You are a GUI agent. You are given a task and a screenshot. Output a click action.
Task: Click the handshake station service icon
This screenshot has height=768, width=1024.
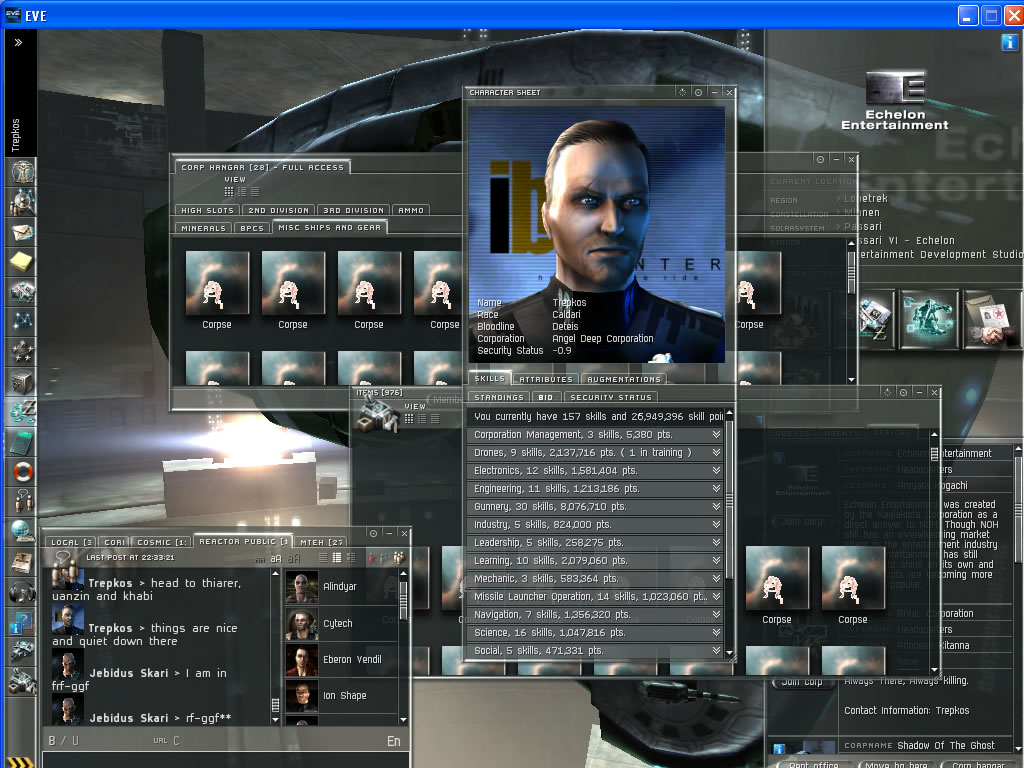point(991,319)
